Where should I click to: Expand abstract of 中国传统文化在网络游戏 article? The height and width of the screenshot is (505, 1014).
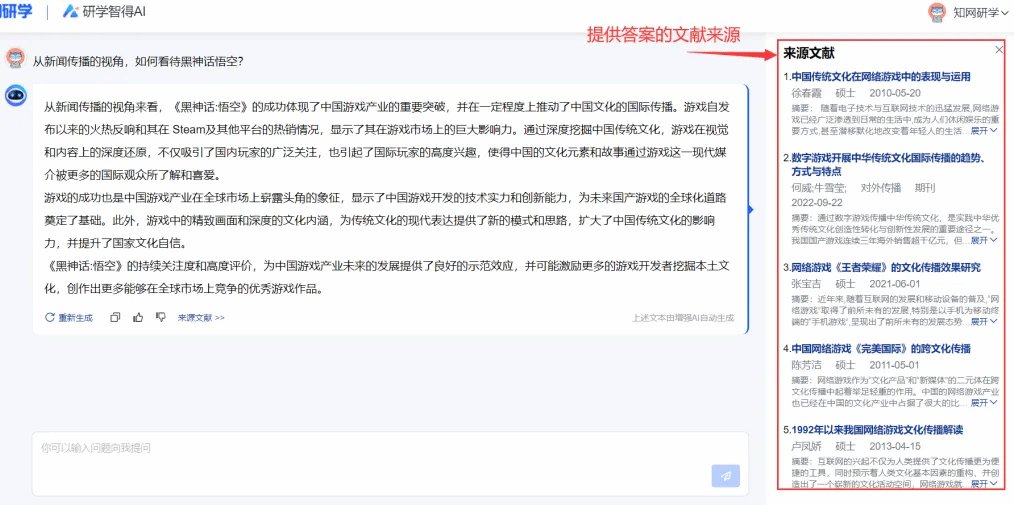tap(984, 131)
